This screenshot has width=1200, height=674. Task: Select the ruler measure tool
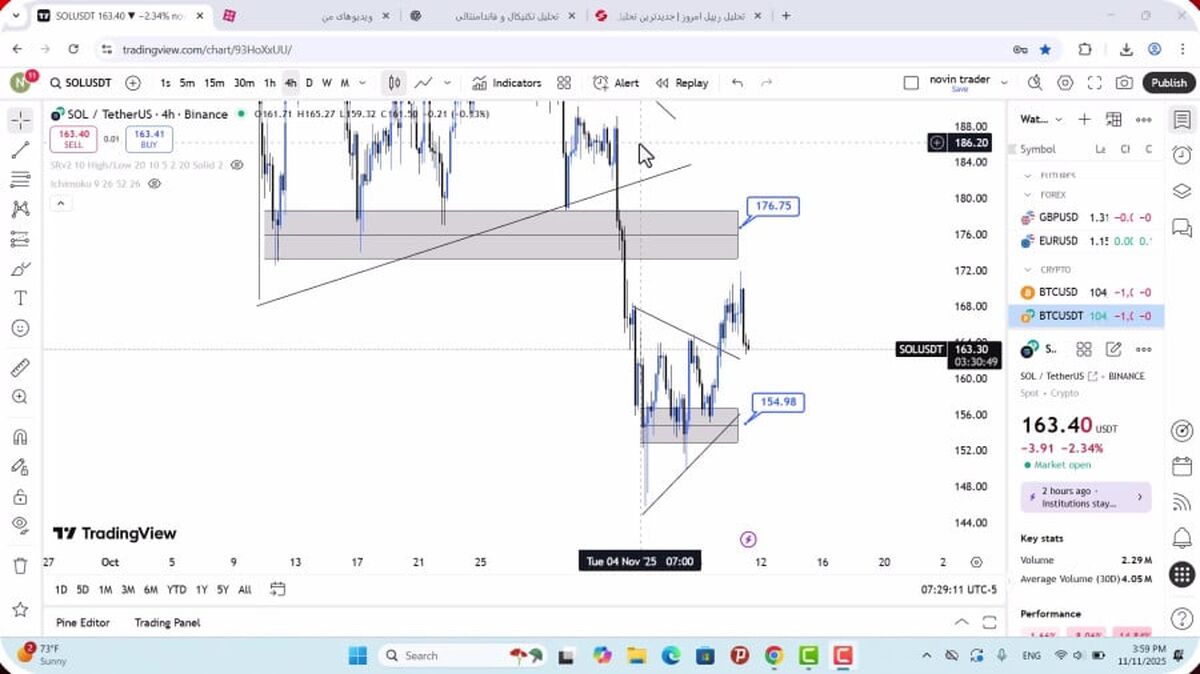click(20, 367)
